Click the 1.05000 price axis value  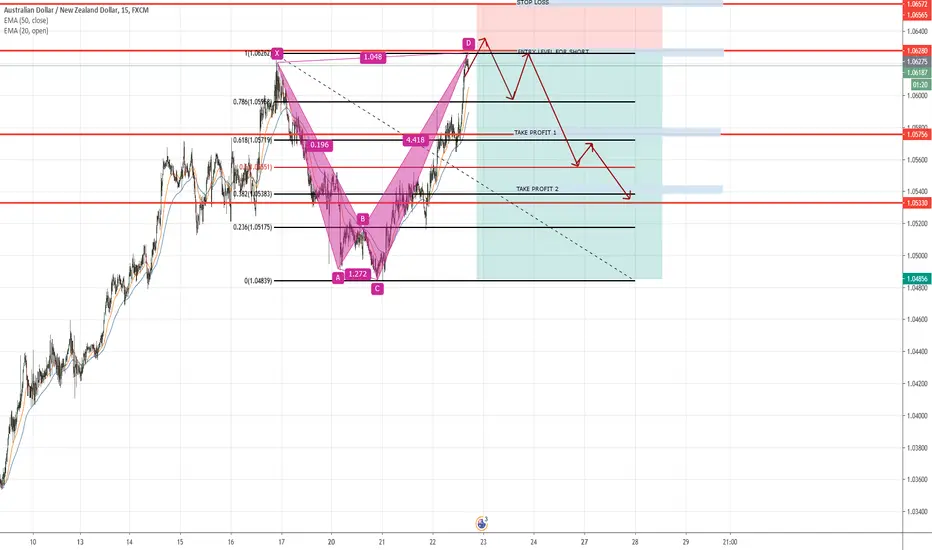coord(917,256)
